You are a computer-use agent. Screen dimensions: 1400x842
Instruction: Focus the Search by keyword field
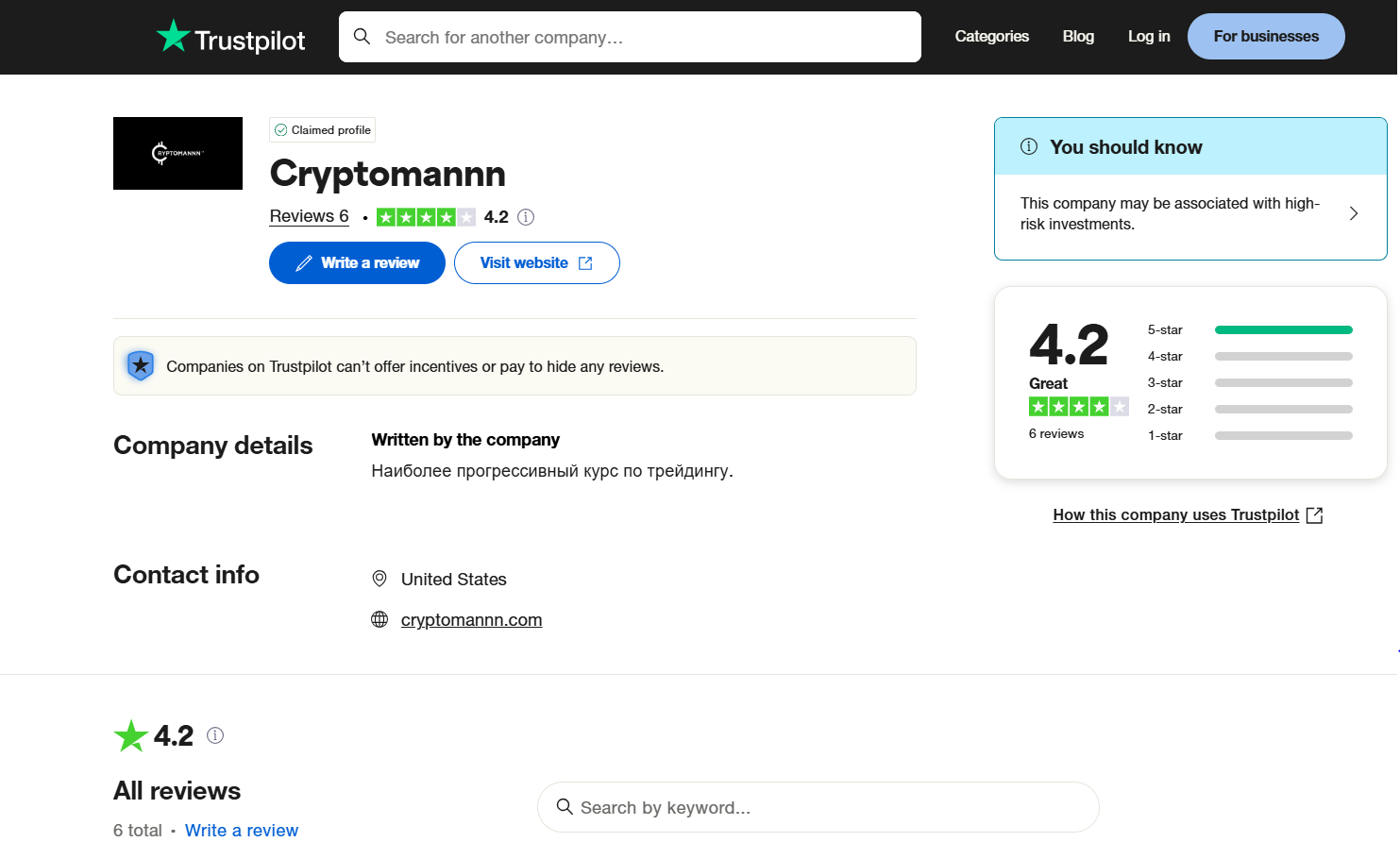[x=818, y=807]
